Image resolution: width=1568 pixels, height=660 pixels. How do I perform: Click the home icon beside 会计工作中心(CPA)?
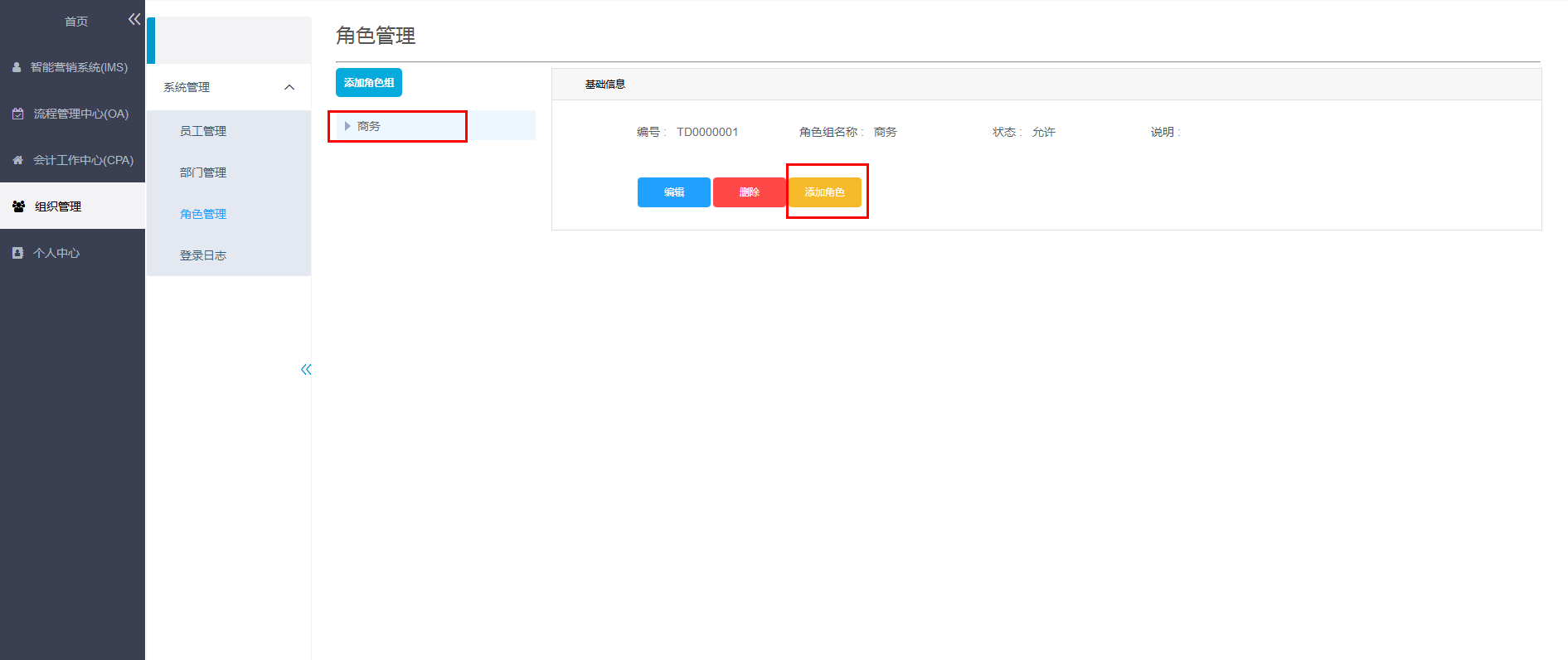(17, 160)
